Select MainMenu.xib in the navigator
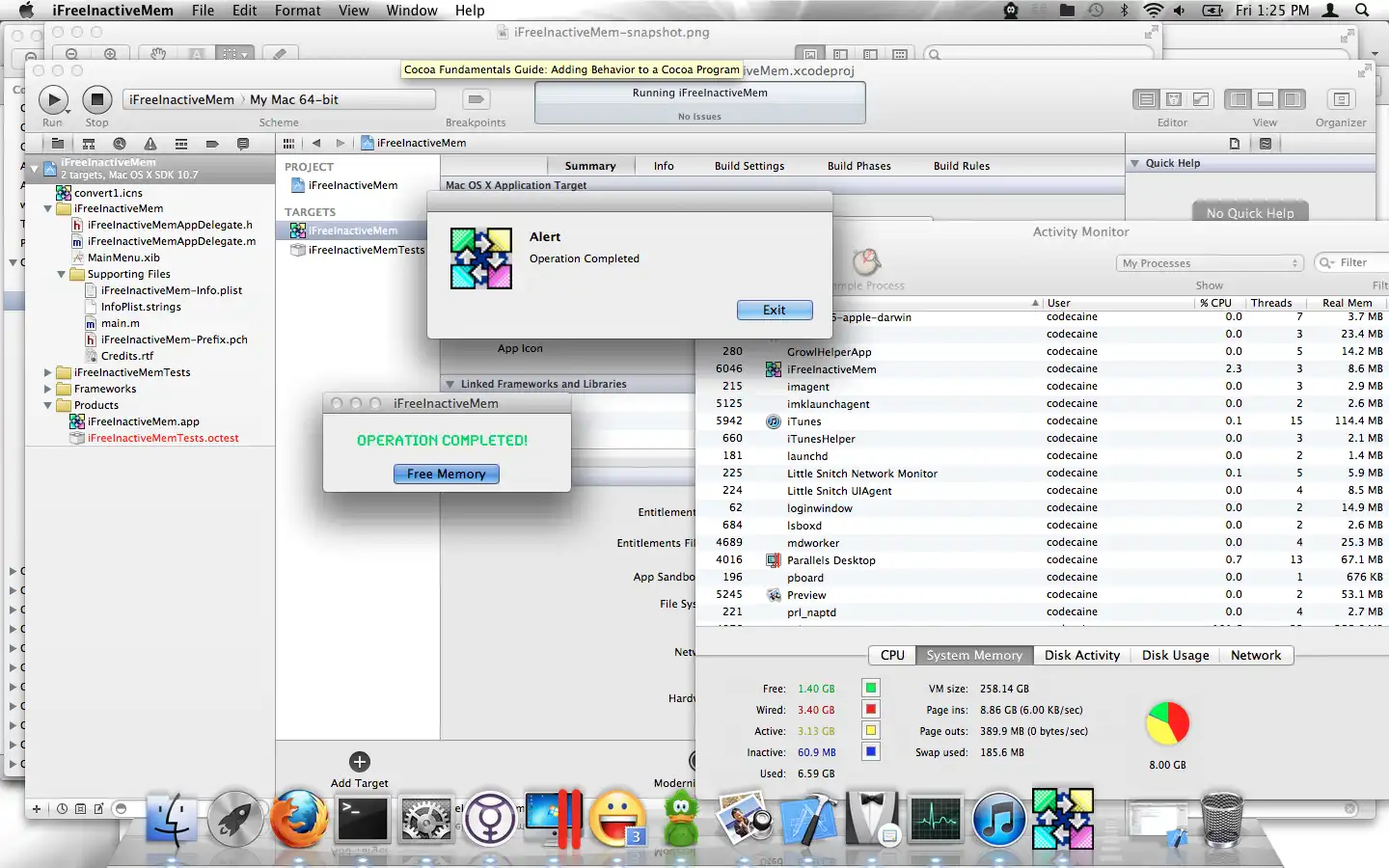 (x=123, y=258)
